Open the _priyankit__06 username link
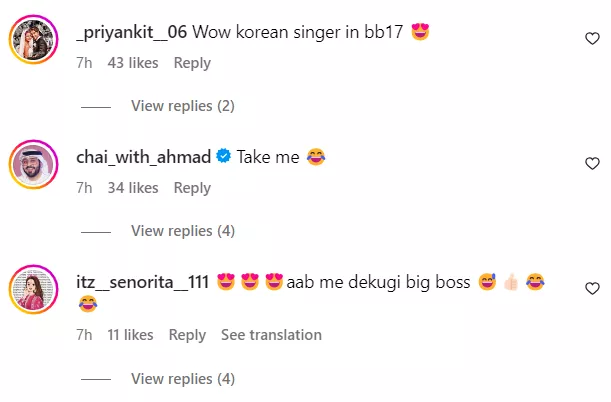 click(x=130, y=32)
